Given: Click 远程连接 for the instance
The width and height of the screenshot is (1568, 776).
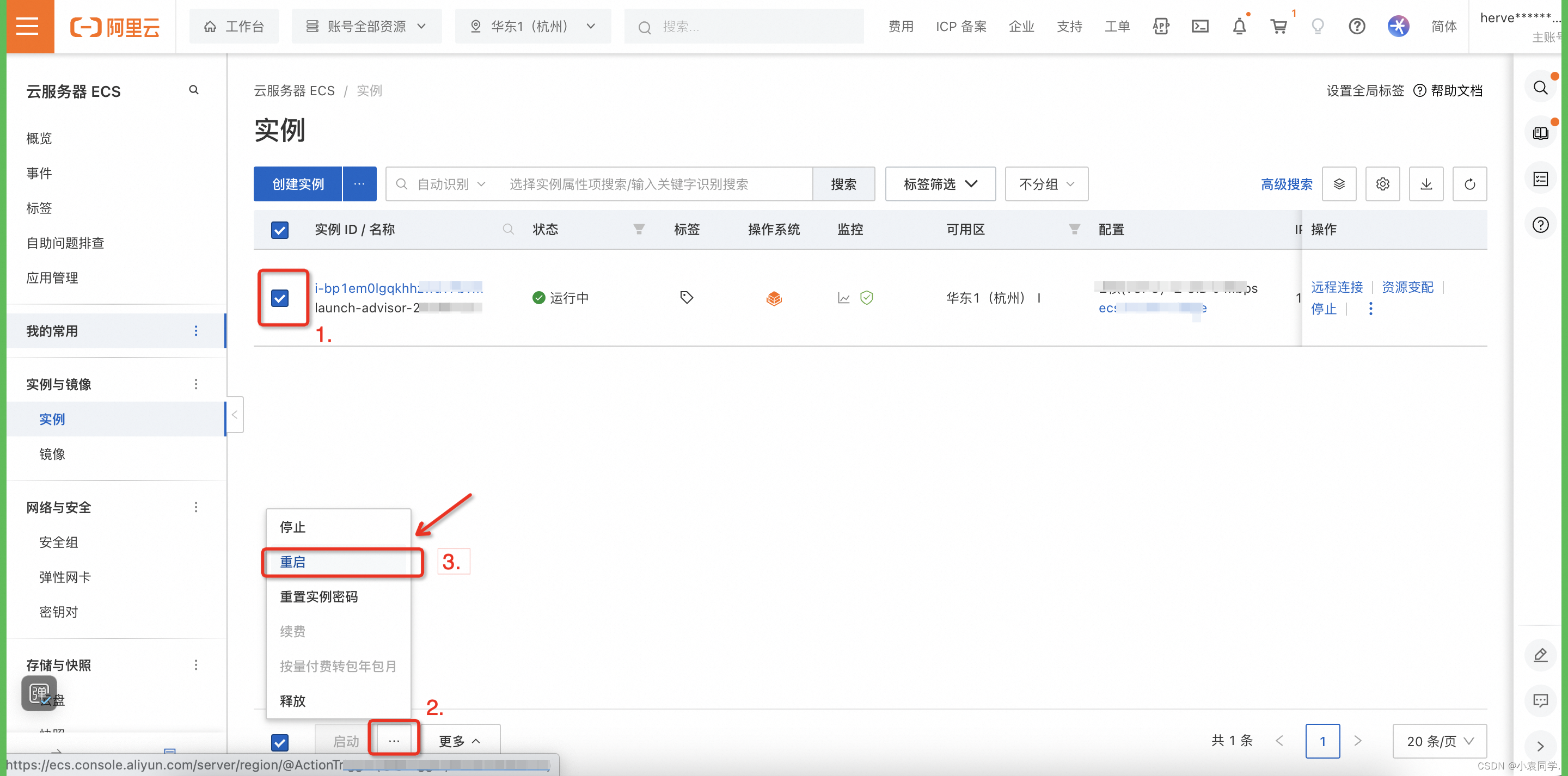Looking at the screenshot, I should coord(1337,287).
